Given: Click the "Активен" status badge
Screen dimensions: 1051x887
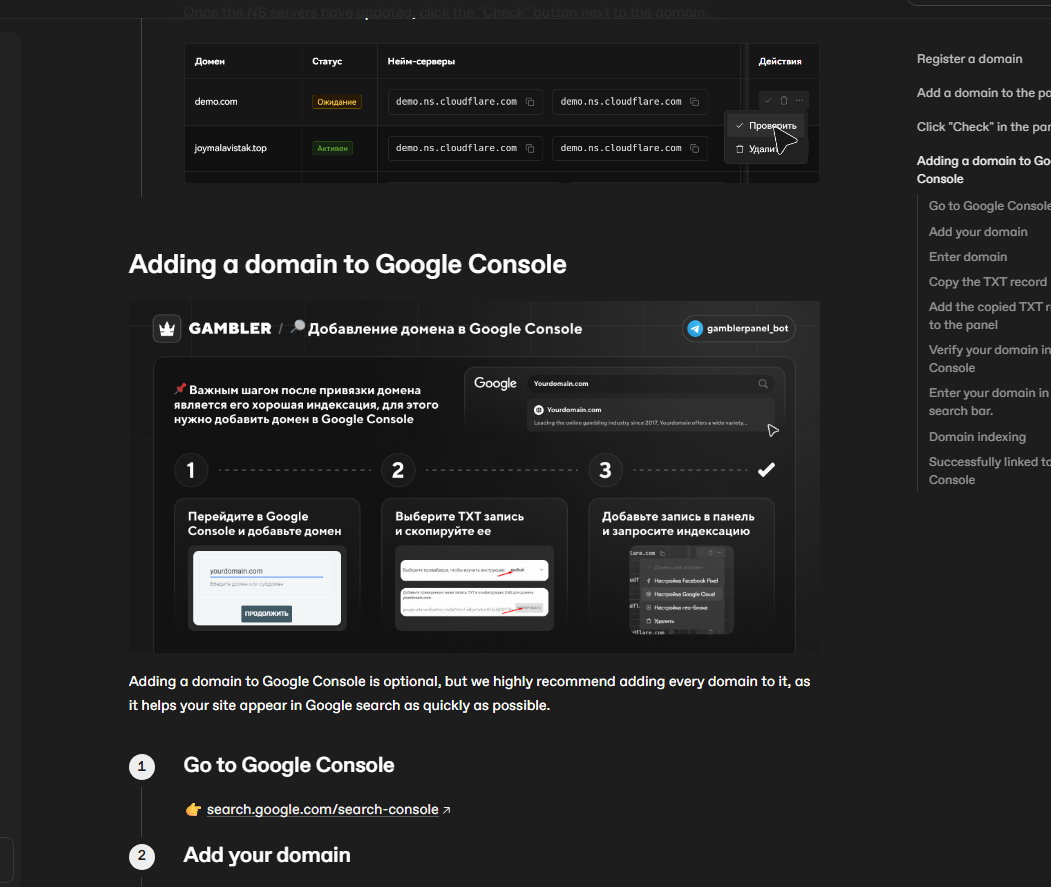Looking at the screenshot, I should (x=335, y=147).
